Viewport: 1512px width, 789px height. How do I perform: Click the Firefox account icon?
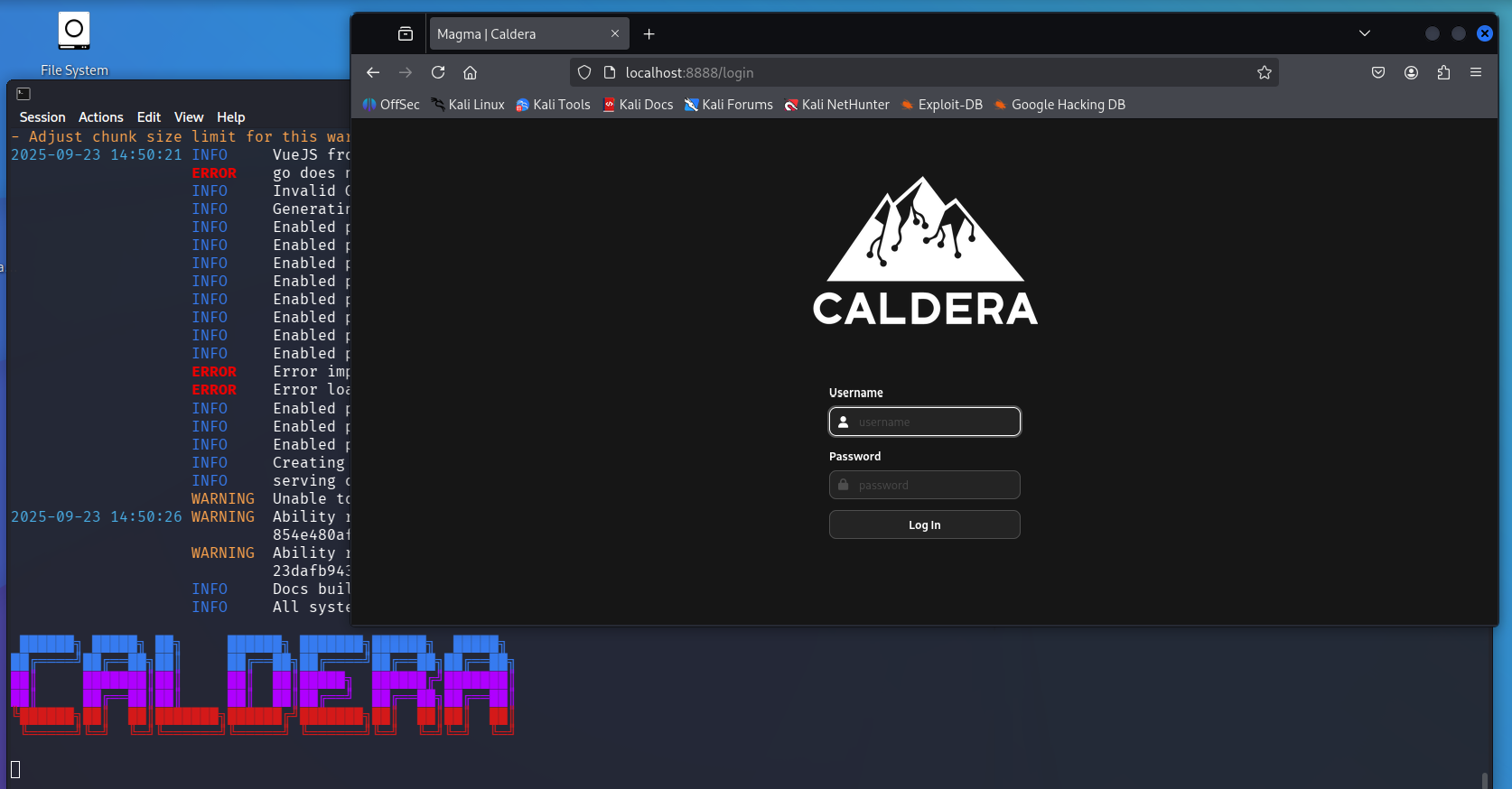1410,72
